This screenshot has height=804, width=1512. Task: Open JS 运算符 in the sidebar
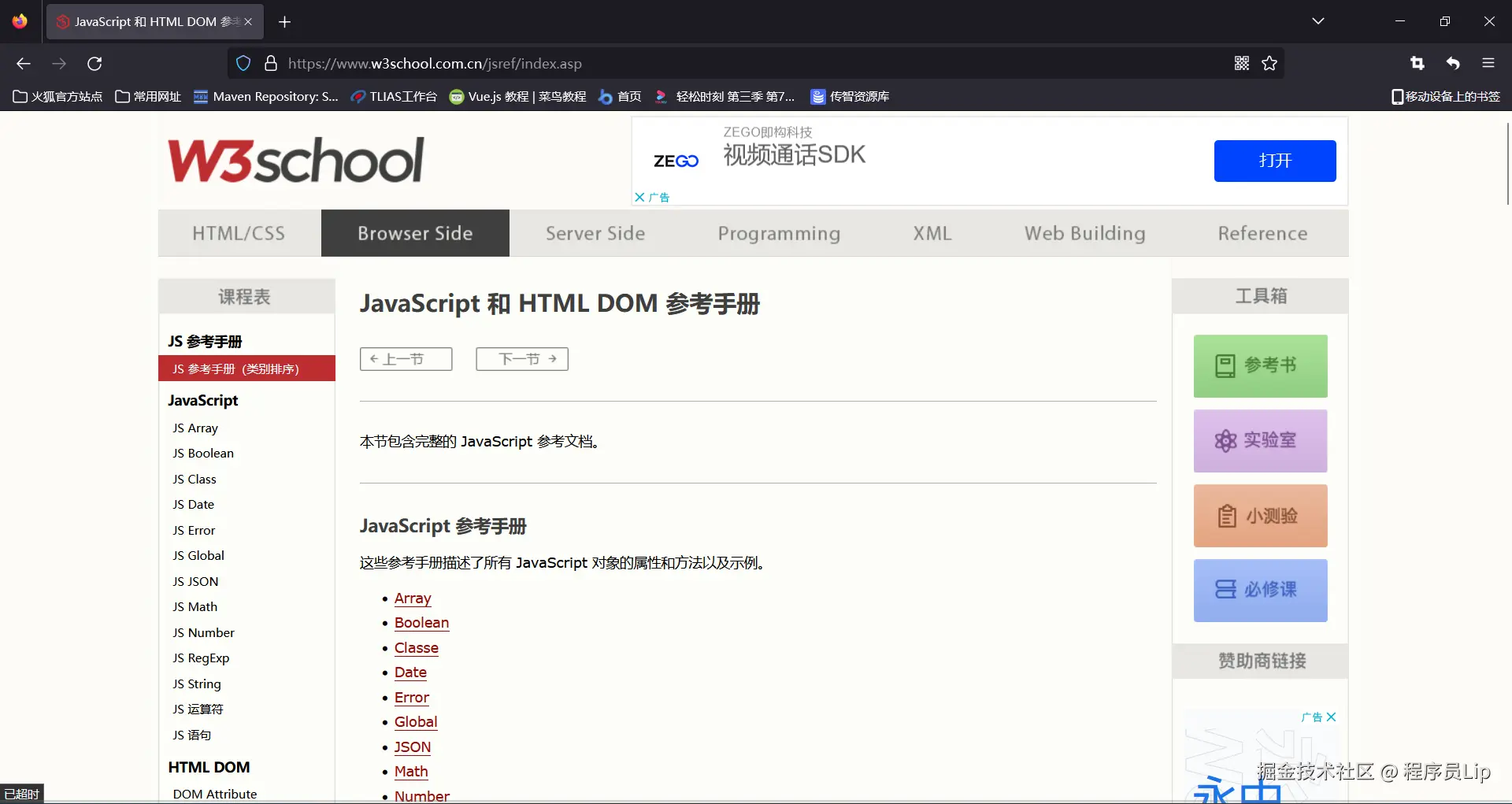click(198, 710)
